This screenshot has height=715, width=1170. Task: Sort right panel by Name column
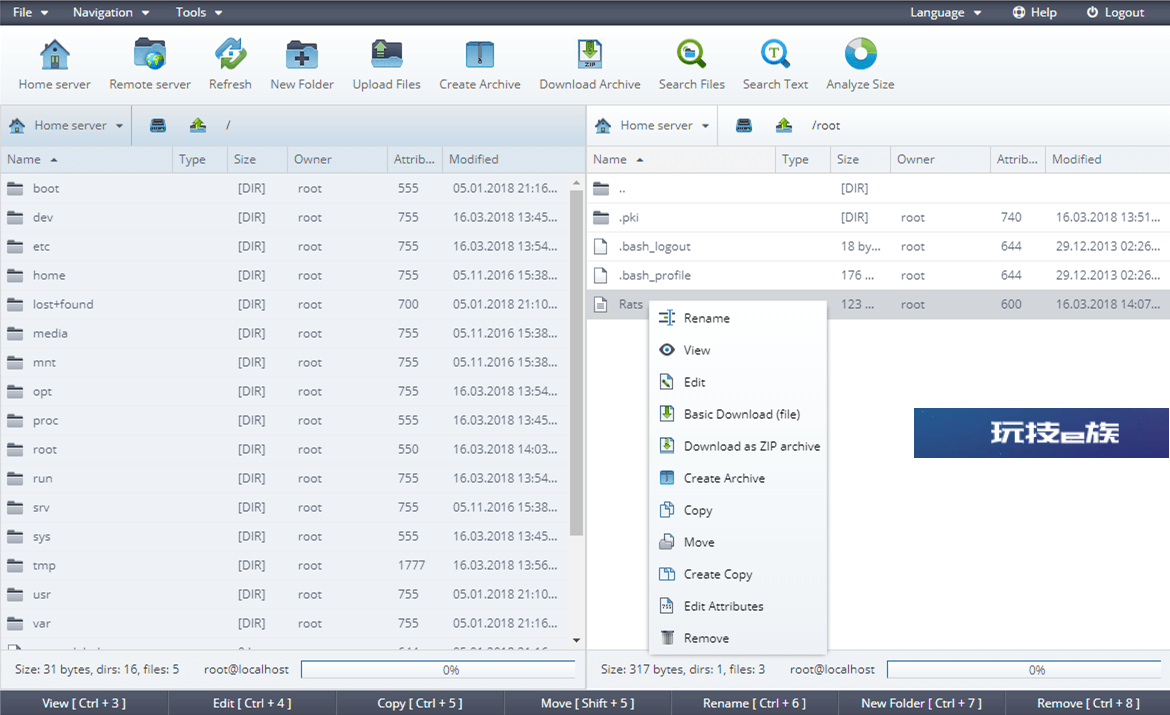tap(681, 159)
